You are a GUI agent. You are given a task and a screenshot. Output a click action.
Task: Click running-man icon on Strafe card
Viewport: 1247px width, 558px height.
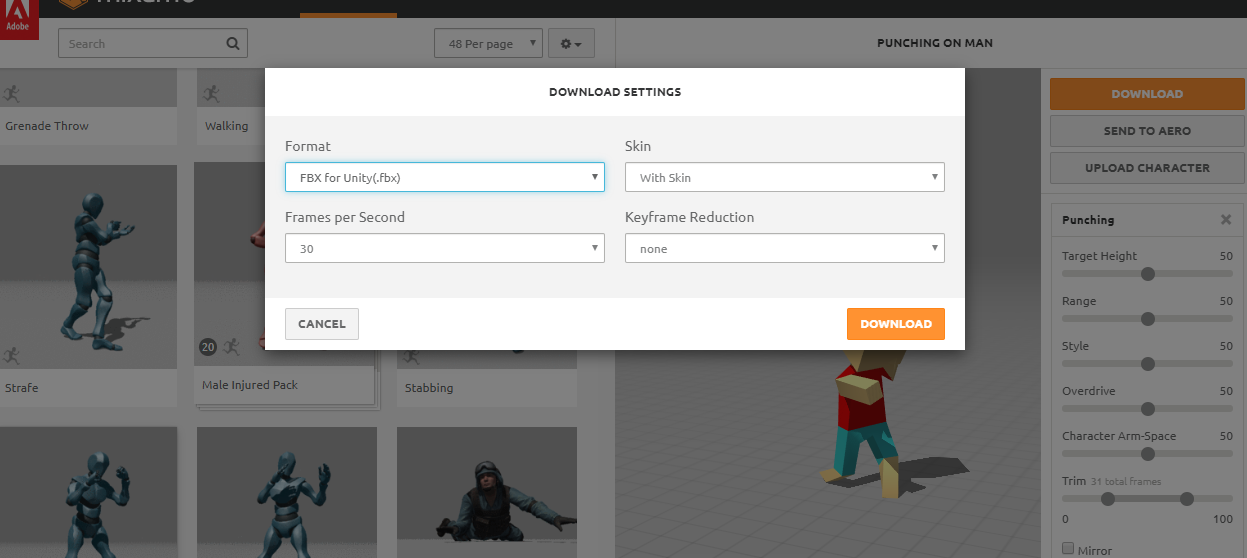tap(12, 355)
